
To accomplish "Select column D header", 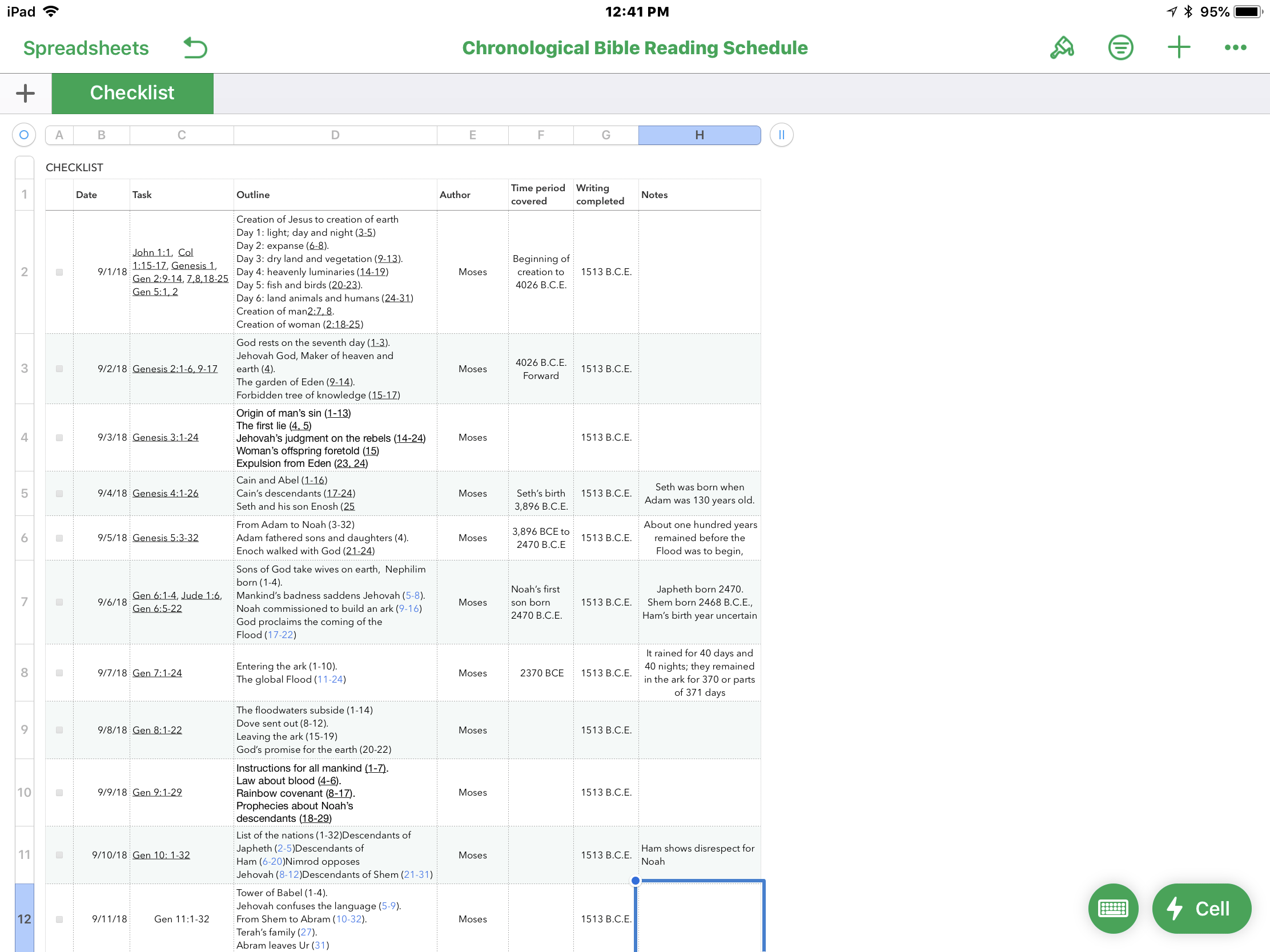I will coord(335,135).
